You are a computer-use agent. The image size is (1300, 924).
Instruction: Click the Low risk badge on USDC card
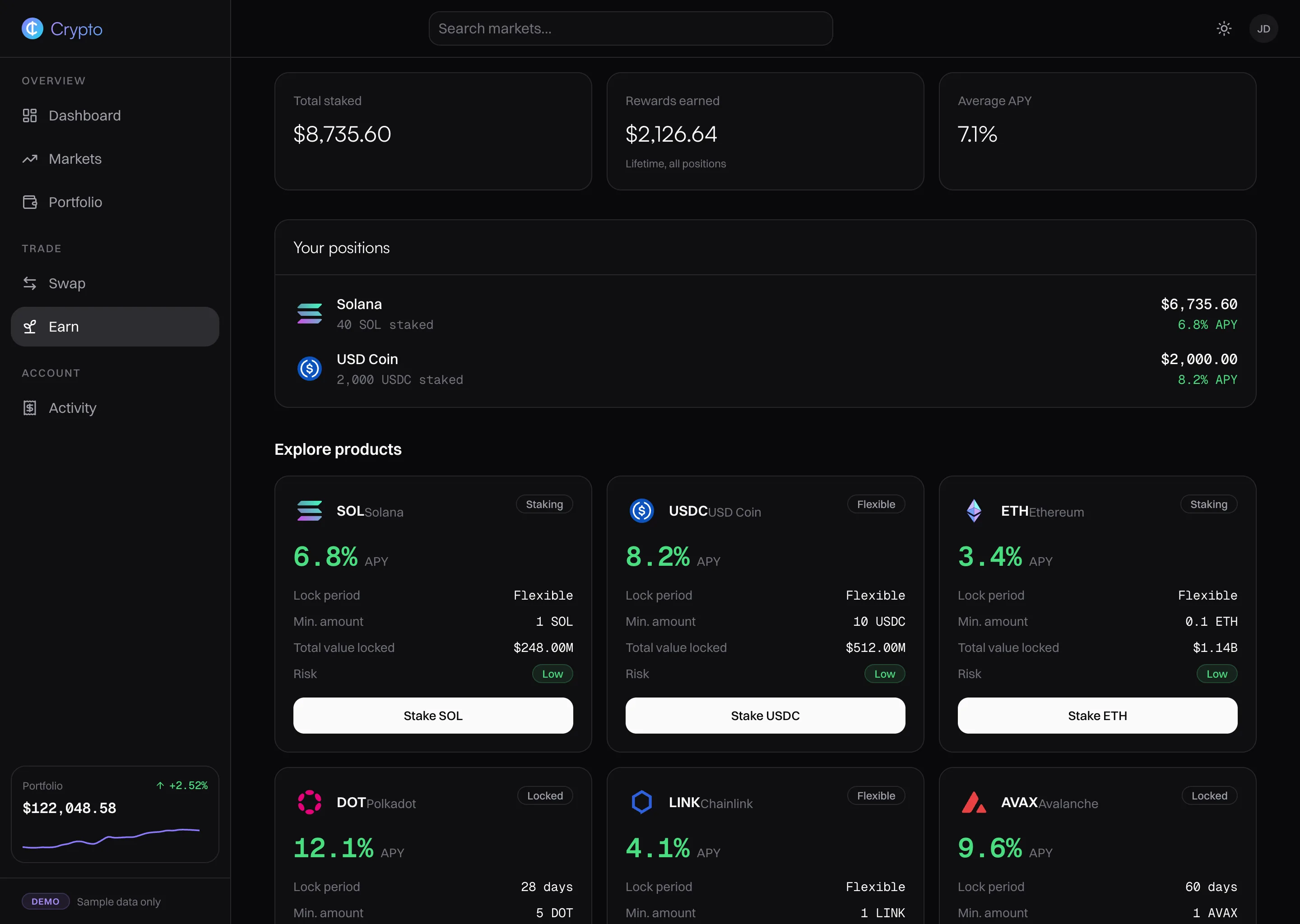[x=885, y=674]
